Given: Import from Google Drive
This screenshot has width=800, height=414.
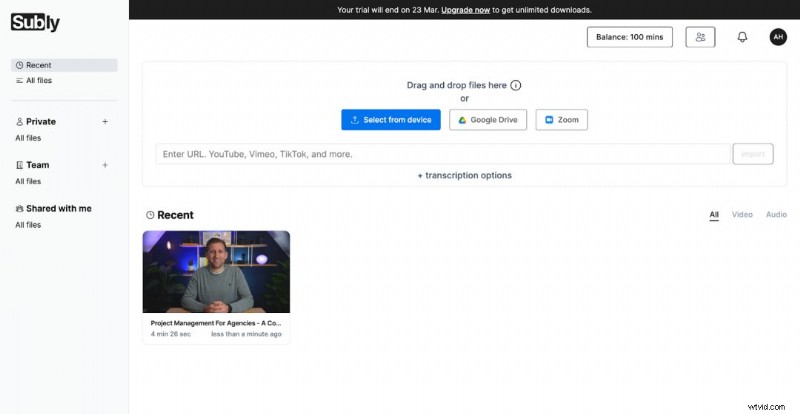Looking at the screenshot, I should click(488, 119).
